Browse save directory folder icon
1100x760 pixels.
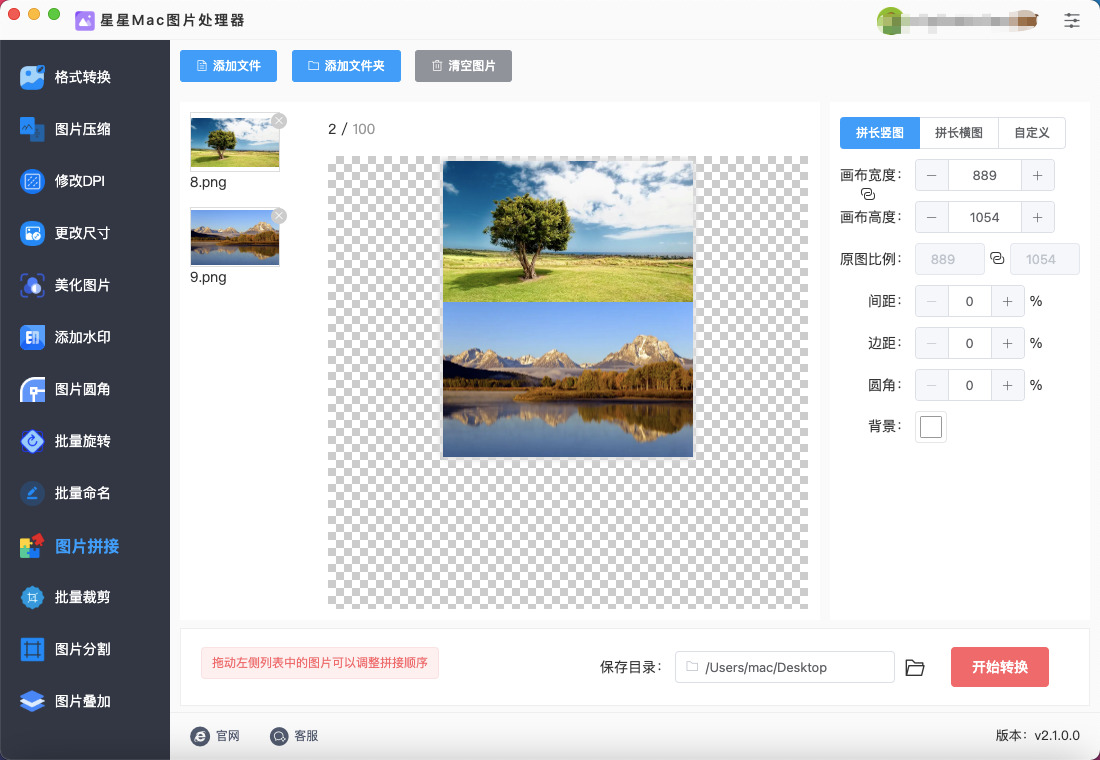915,667
